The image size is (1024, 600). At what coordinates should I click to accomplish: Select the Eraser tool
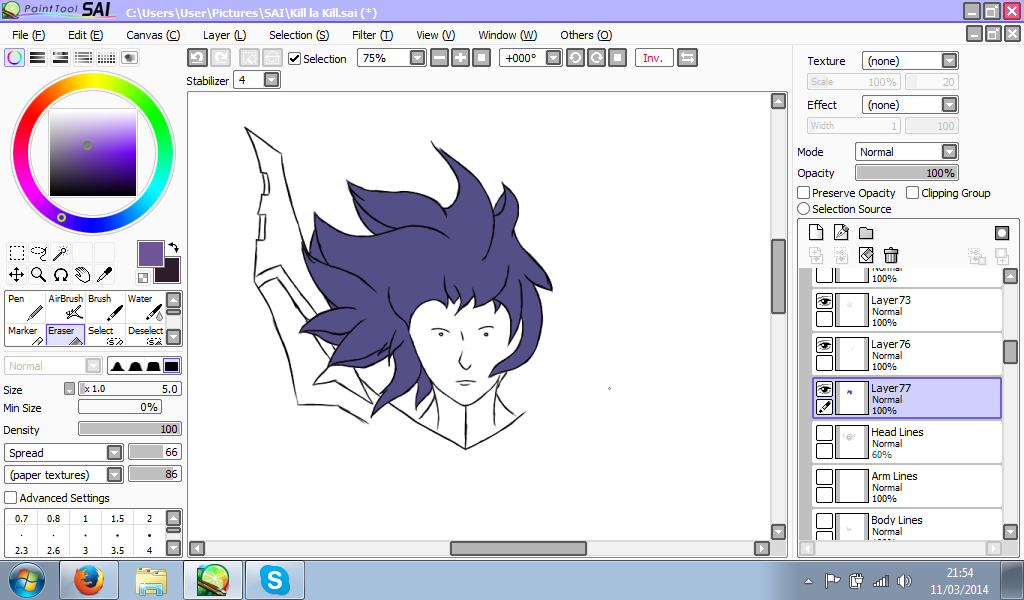coord(65,335)
